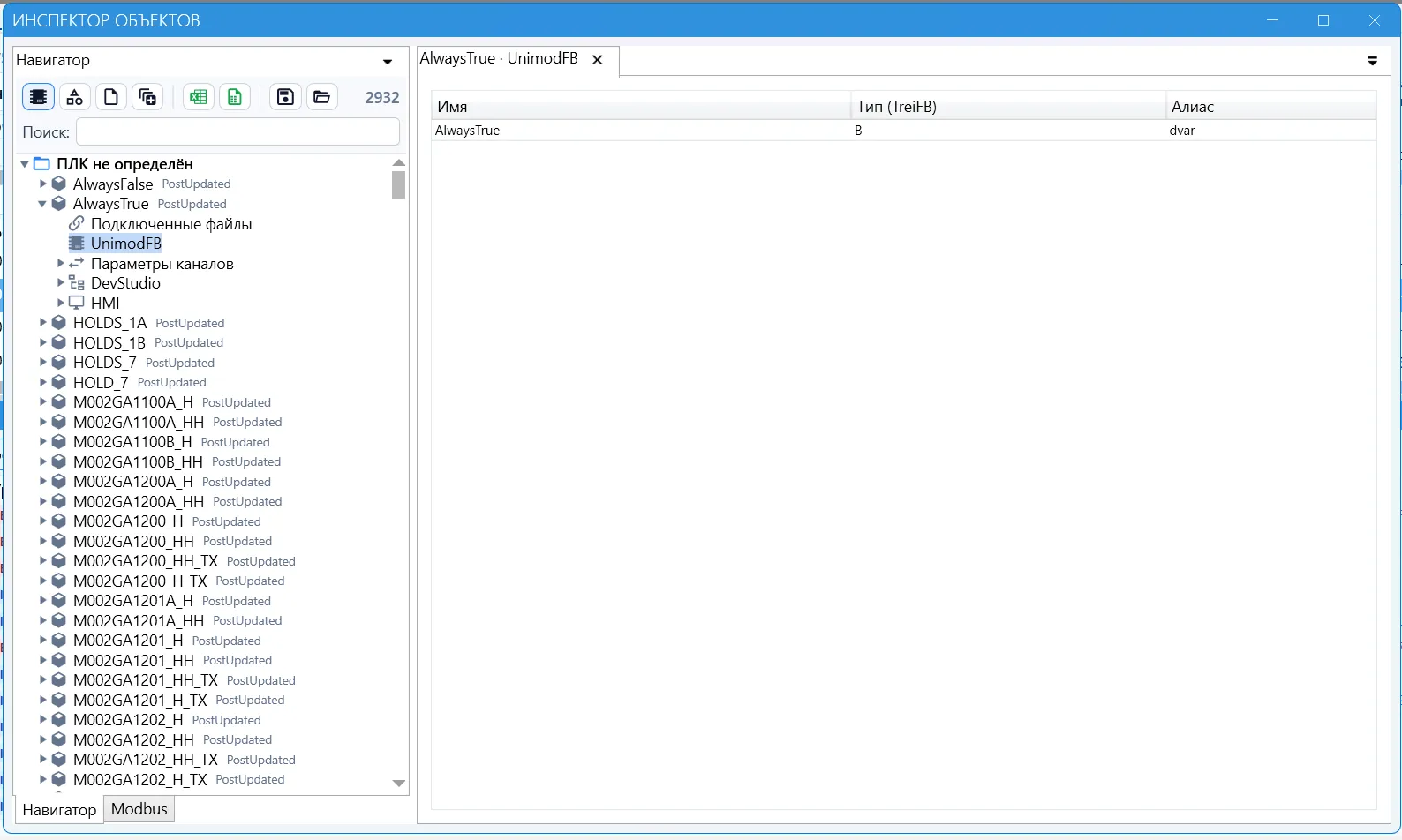Viewport: 1402px width, 840px height.
Task: Expand the HOLDS_7 tree node
Action: tap(42, 363)
